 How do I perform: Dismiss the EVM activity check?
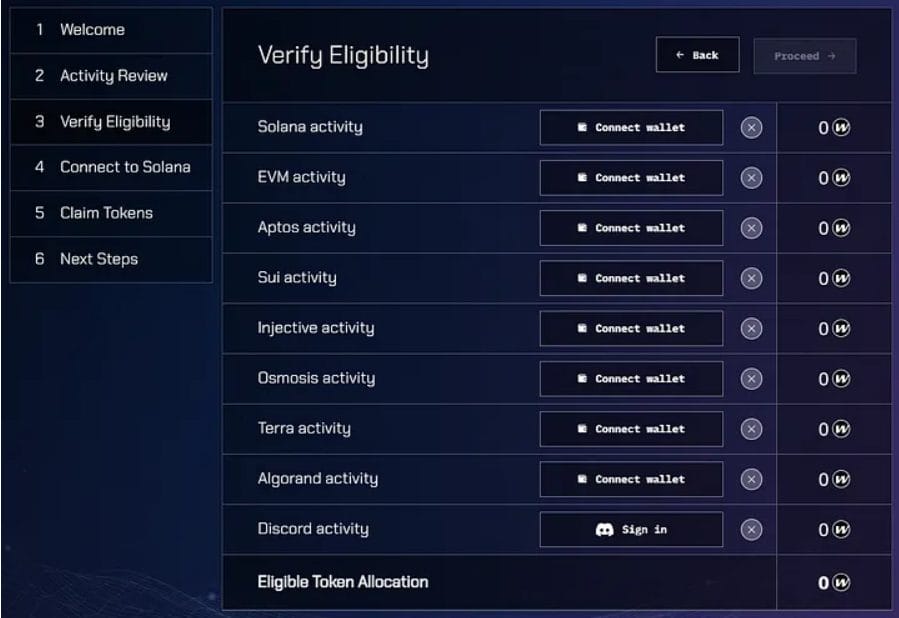pyautogui.click(x=749, y=177)
